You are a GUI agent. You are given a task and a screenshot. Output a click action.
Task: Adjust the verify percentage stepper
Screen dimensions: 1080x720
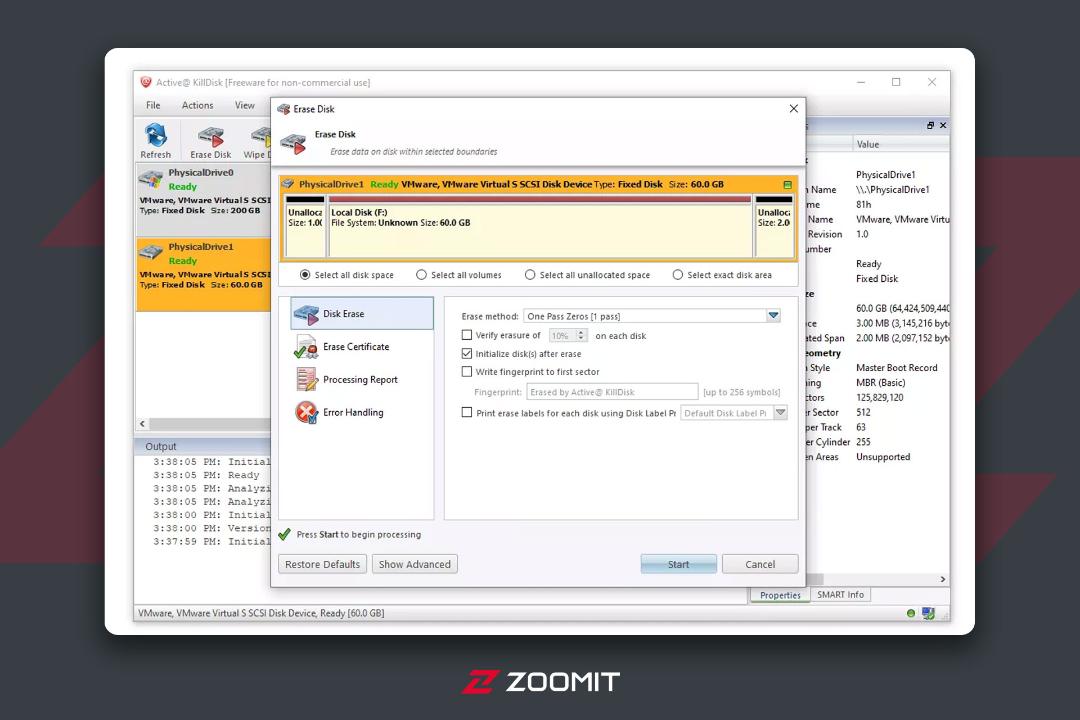[x=581, y=336]
